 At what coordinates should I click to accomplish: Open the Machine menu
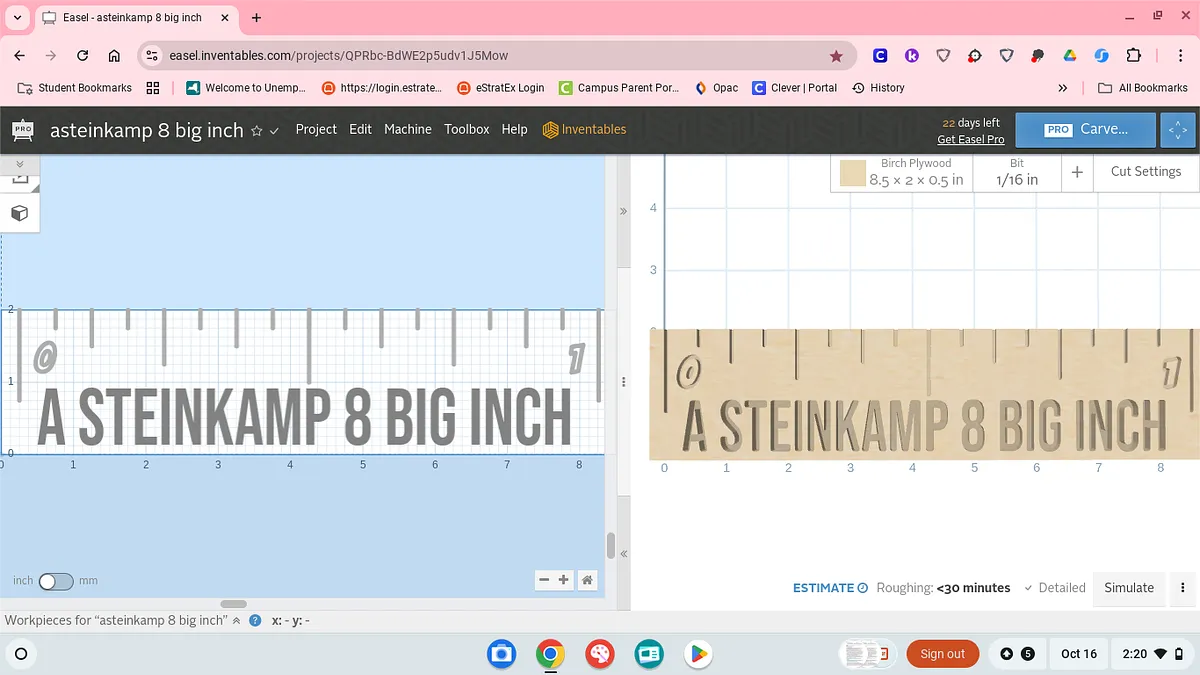tap(407, 129)
